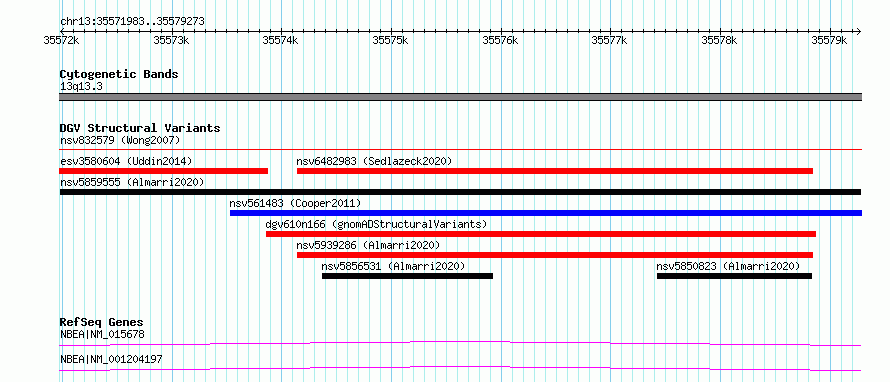Click the 'esv3580604 (Uddin2014)' label
This screenshot has height=382, width=890.
(127, 161)
